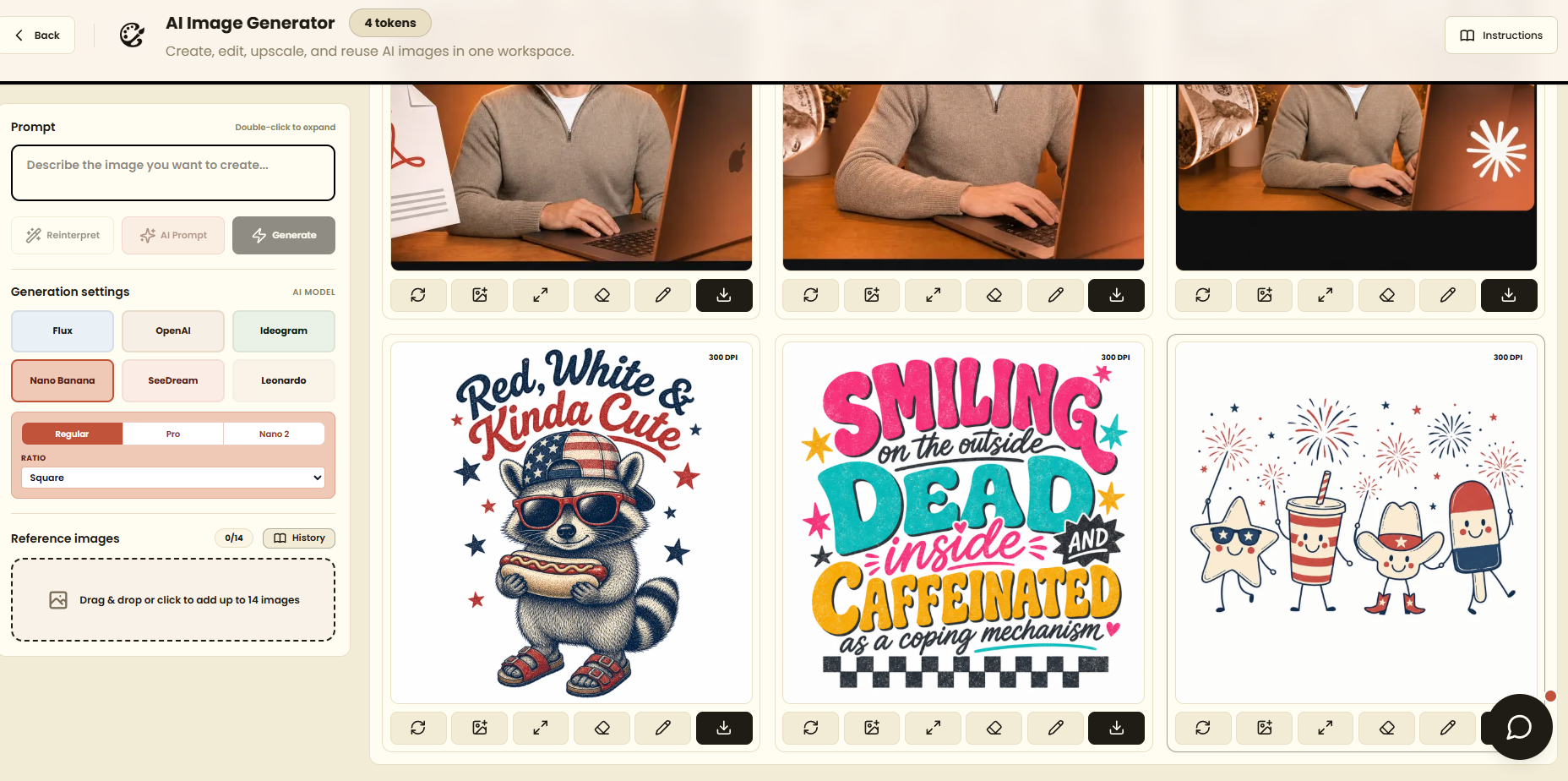
Task: Open the Instructions panel
Action: click(1501, 35)
